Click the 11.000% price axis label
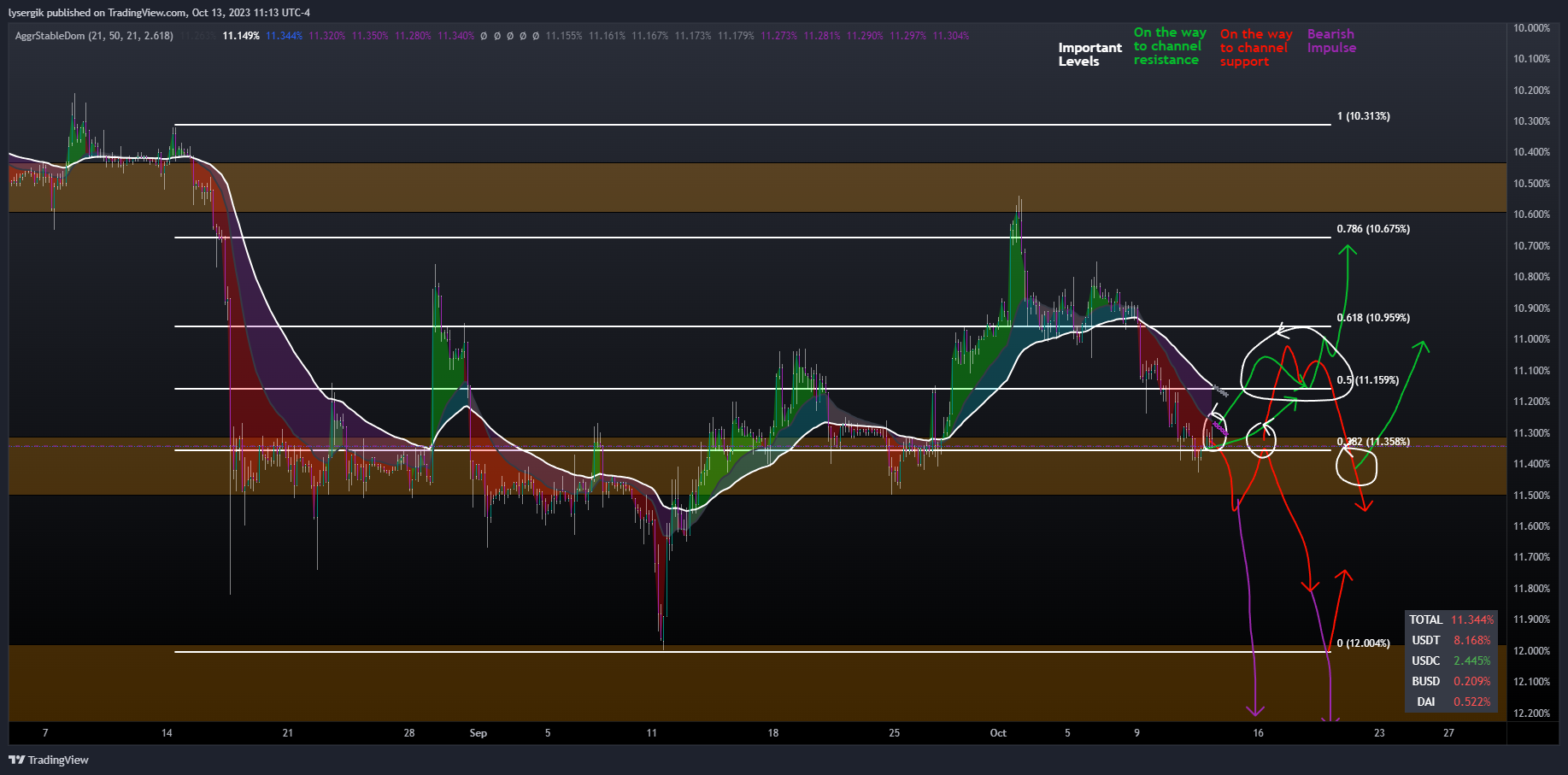This screenshot has height=775, width=1568. pos(1531,339)
